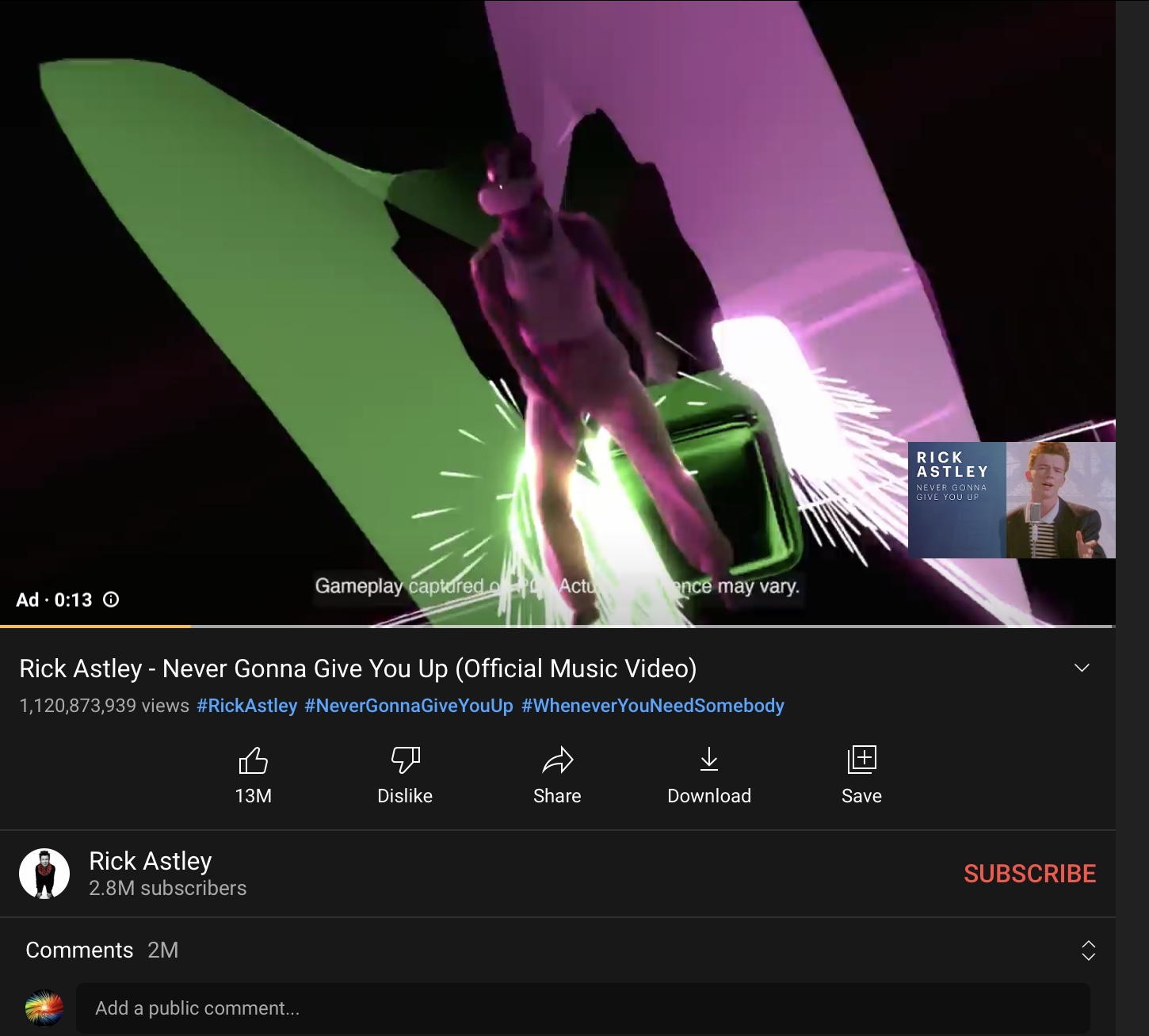Download the video using the download icon
1149x1036 pixels.
click(x=709, y=760)
